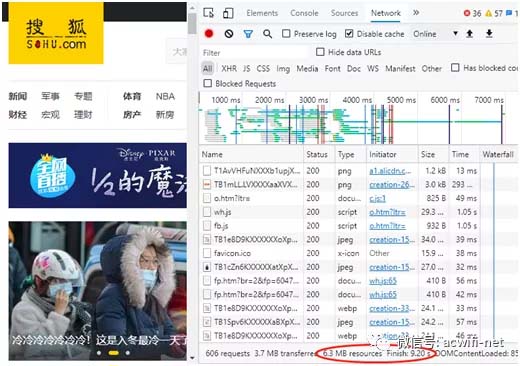Click the page vertical scrollbar thumb

[x=192, y=24]
